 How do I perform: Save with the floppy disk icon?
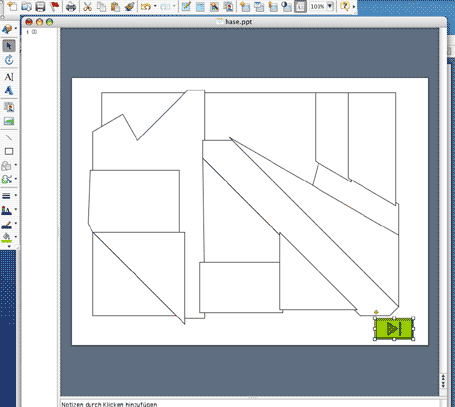(x=40, y=6)
